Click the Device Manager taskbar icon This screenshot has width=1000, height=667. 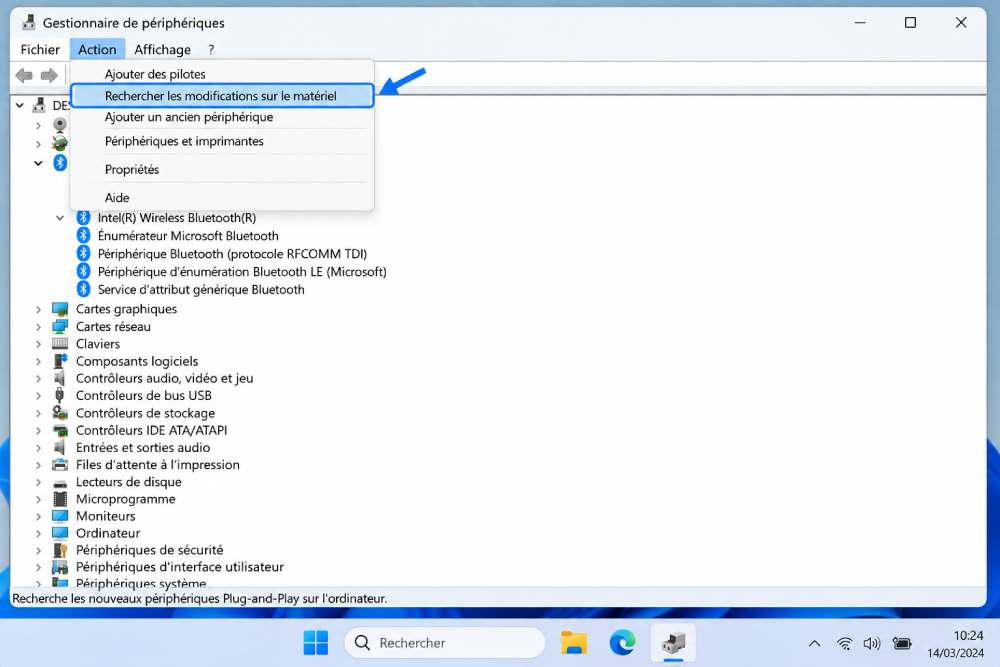coord(673,643)
